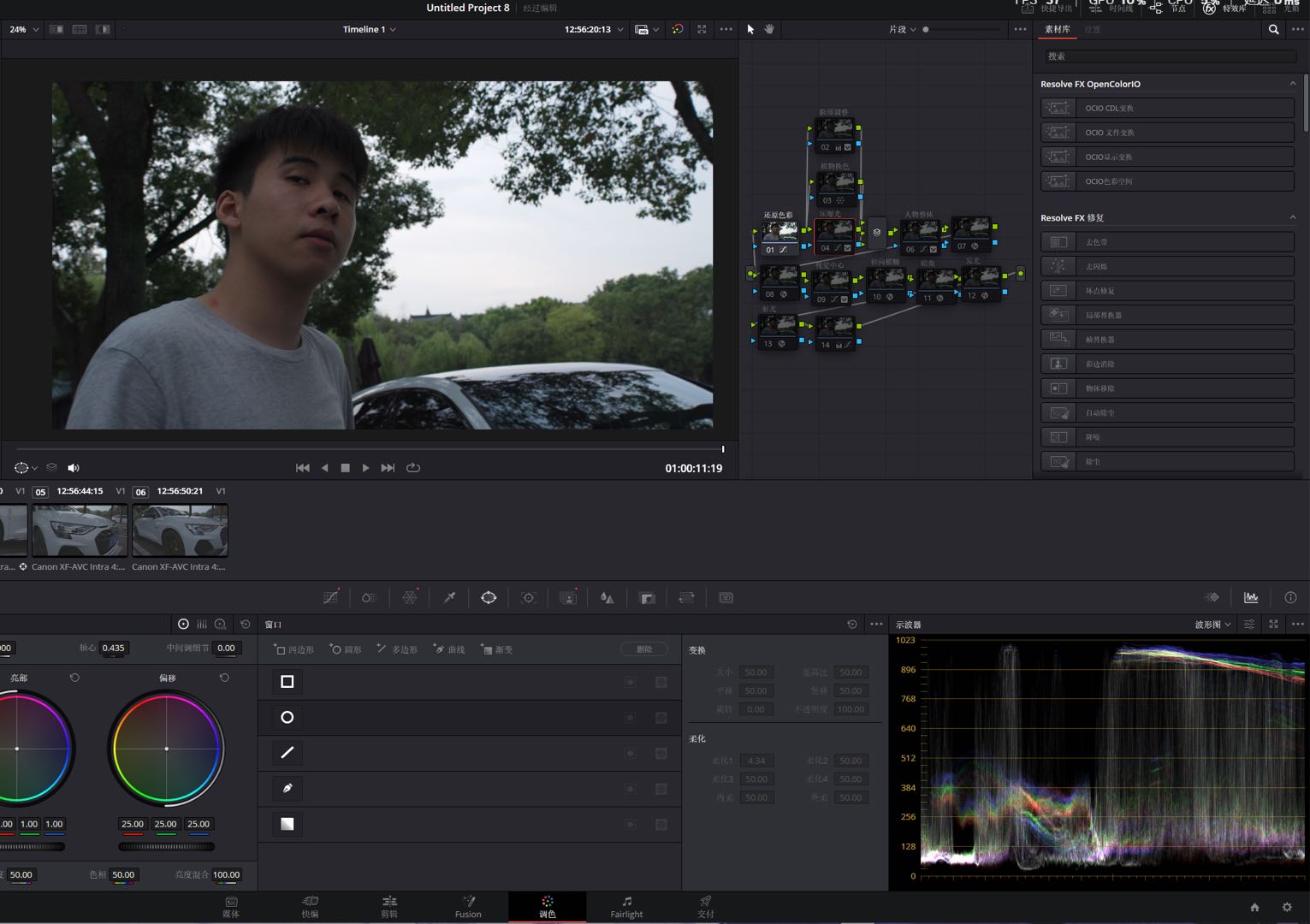Open the Color Warper palette

coord(410,597)
